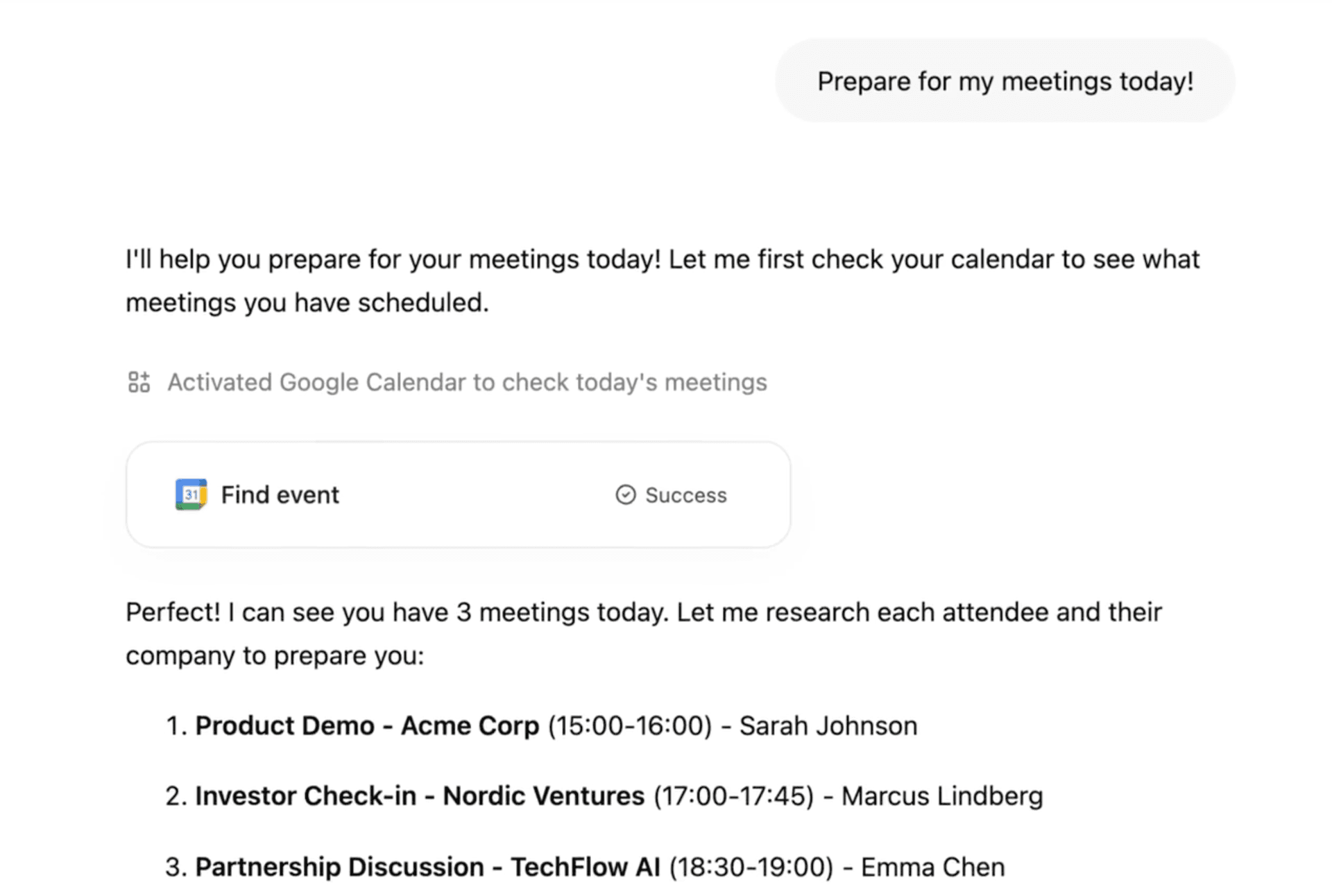Click attendee name Sarah Johnson
The width and height of the screenshot is (1332, 896).
tap(828, 726)
